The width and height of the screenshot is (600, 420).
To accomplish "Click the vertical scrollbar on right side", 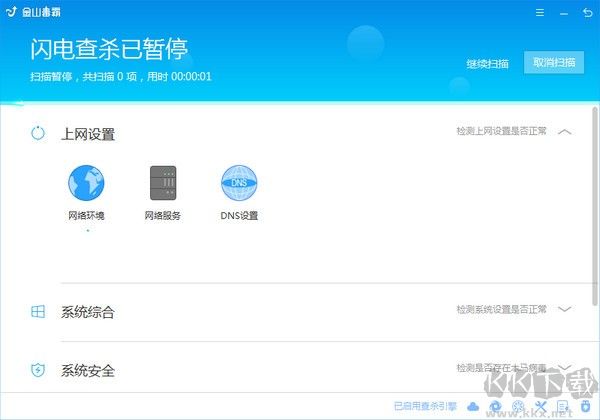I will [595, 206].
